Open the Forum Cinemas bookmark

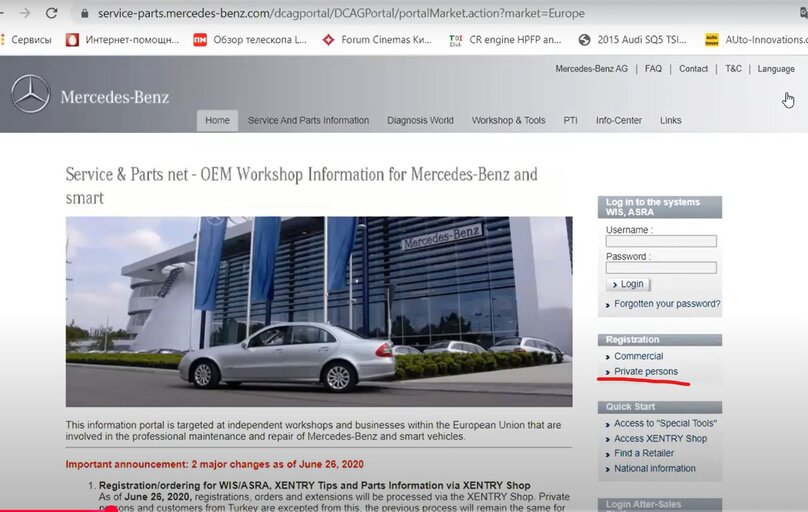pos(377,40)
